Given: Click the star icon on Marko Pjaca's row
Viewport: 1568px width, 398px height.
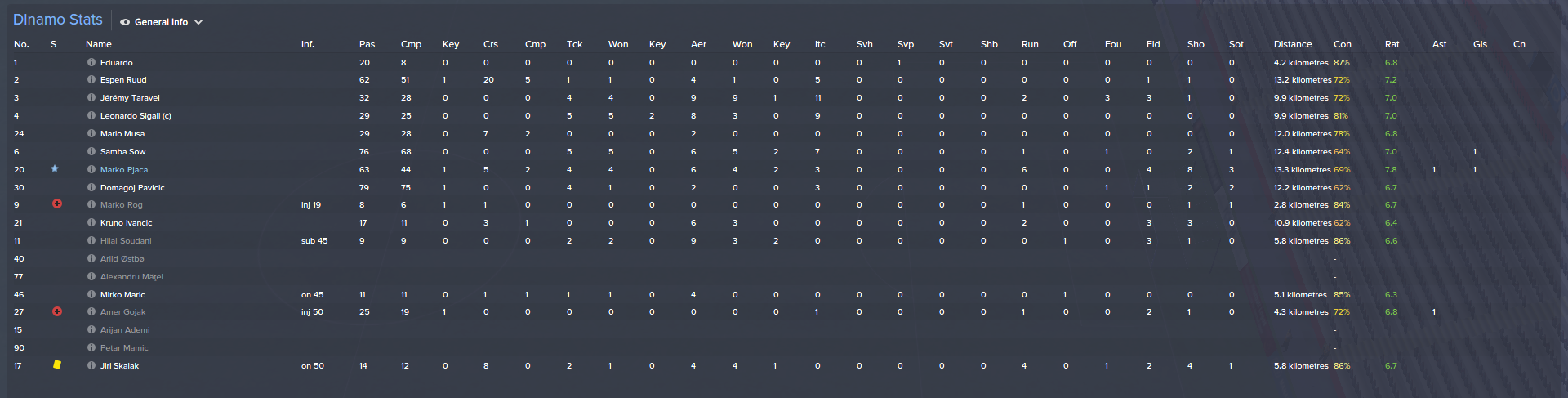Looking at the screenshot, I should click(x=55, y=169).
